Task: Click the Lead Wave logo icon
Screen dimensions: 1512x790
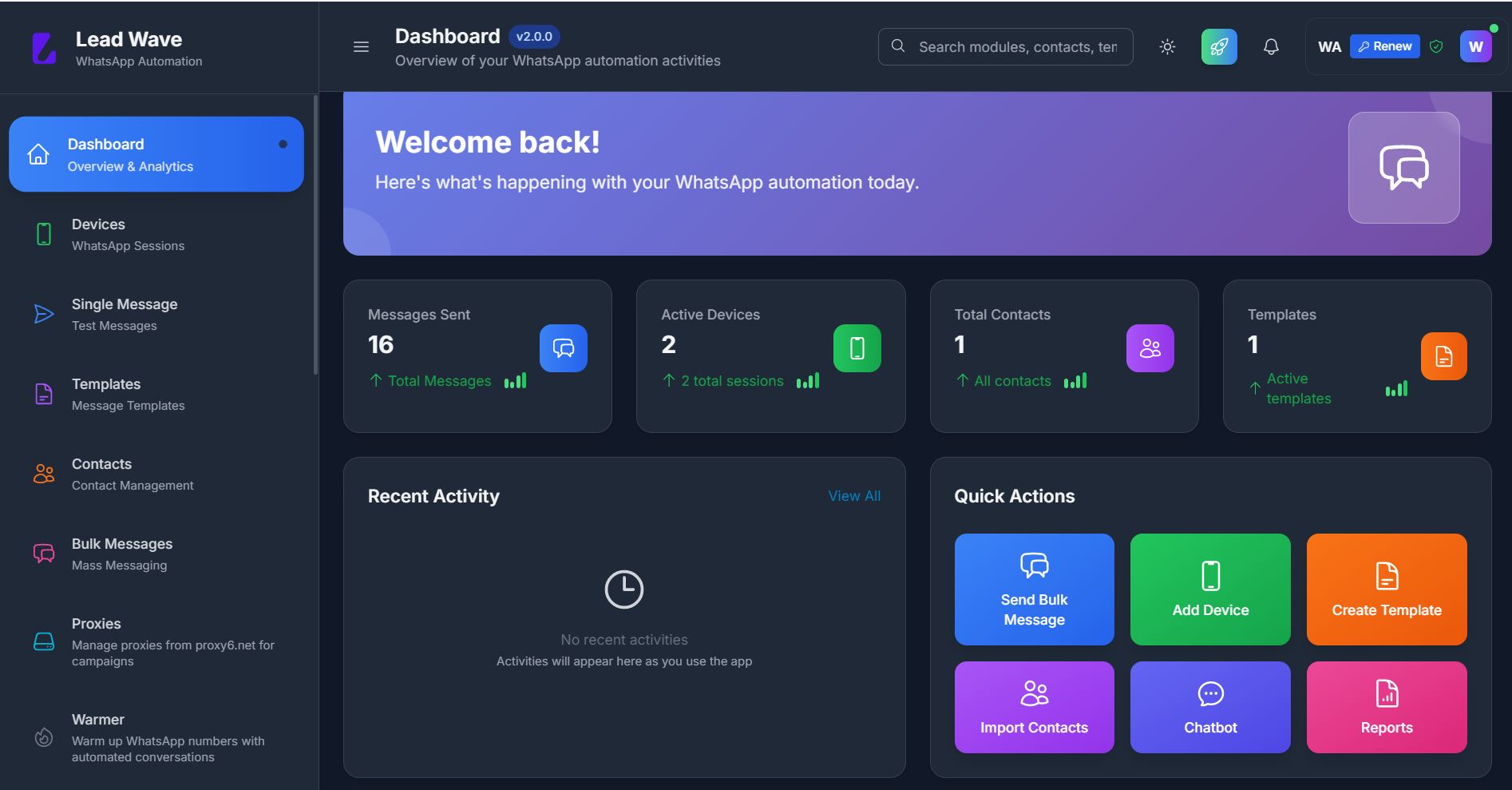Action: point(44,48)
